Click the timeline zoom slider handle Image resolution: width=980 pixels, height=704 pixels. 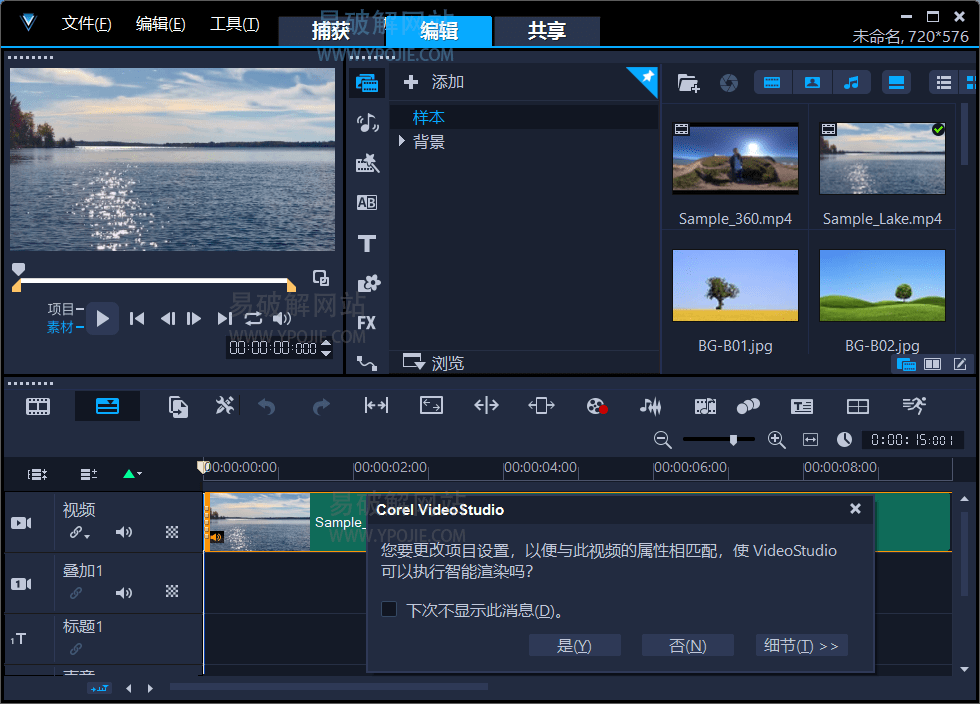click(733, 440)
